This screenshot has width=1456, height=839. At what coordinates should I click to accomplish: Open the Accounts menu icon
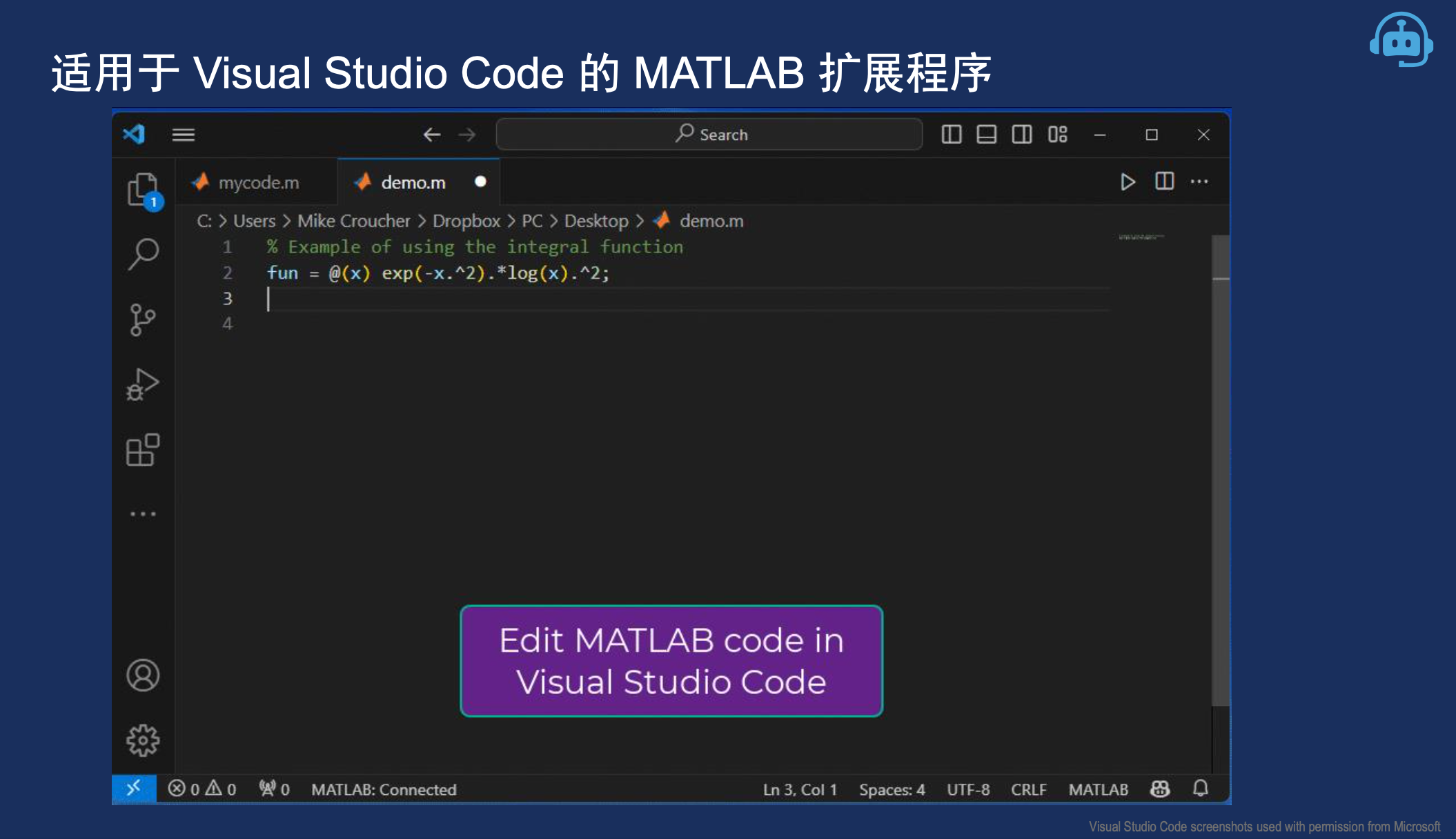[143, 675]
